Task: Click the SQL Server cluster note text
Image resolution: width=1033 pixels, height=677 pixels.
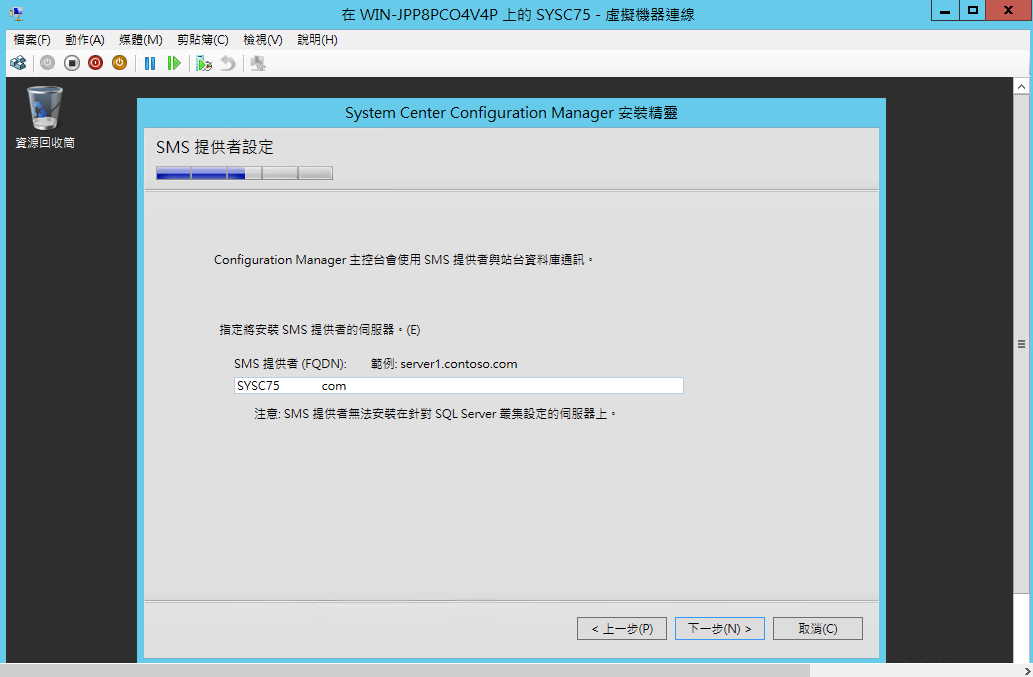Action: 435,414
